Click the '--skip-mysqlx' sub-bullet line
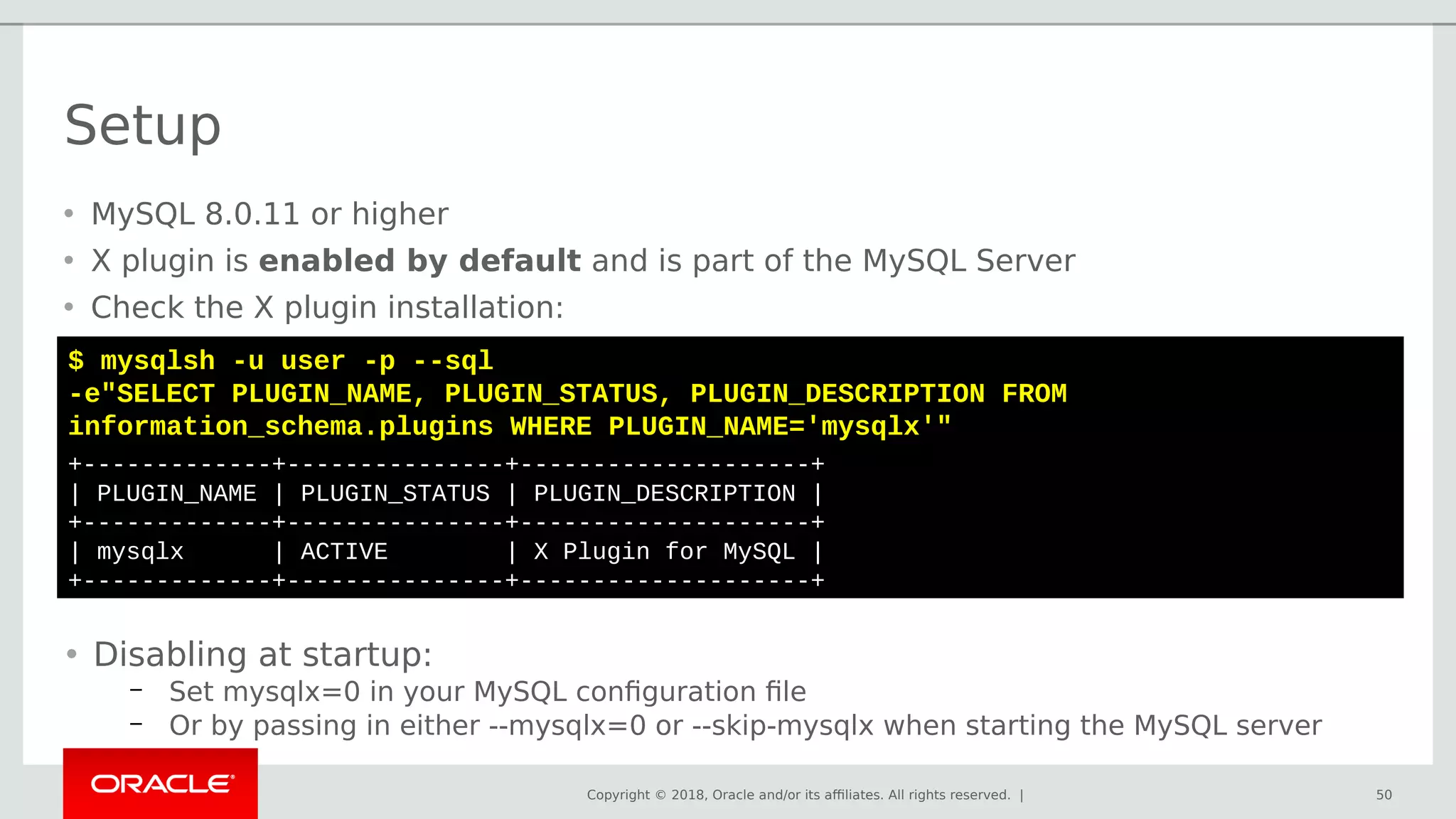1456x819 pixels. click(x=745, y=726)
